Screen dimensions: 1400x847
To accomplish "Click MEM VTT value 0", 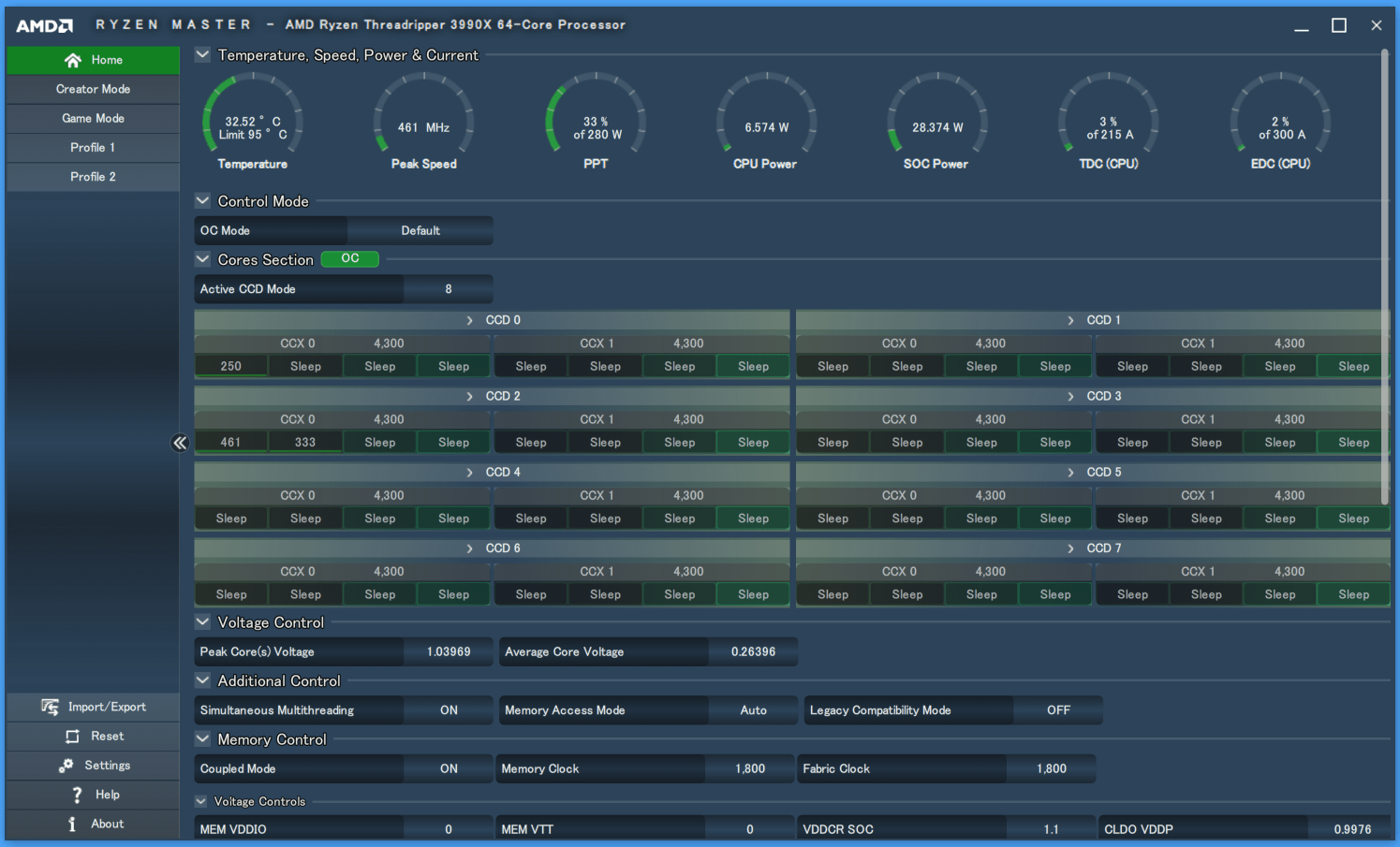I will 750,829.
